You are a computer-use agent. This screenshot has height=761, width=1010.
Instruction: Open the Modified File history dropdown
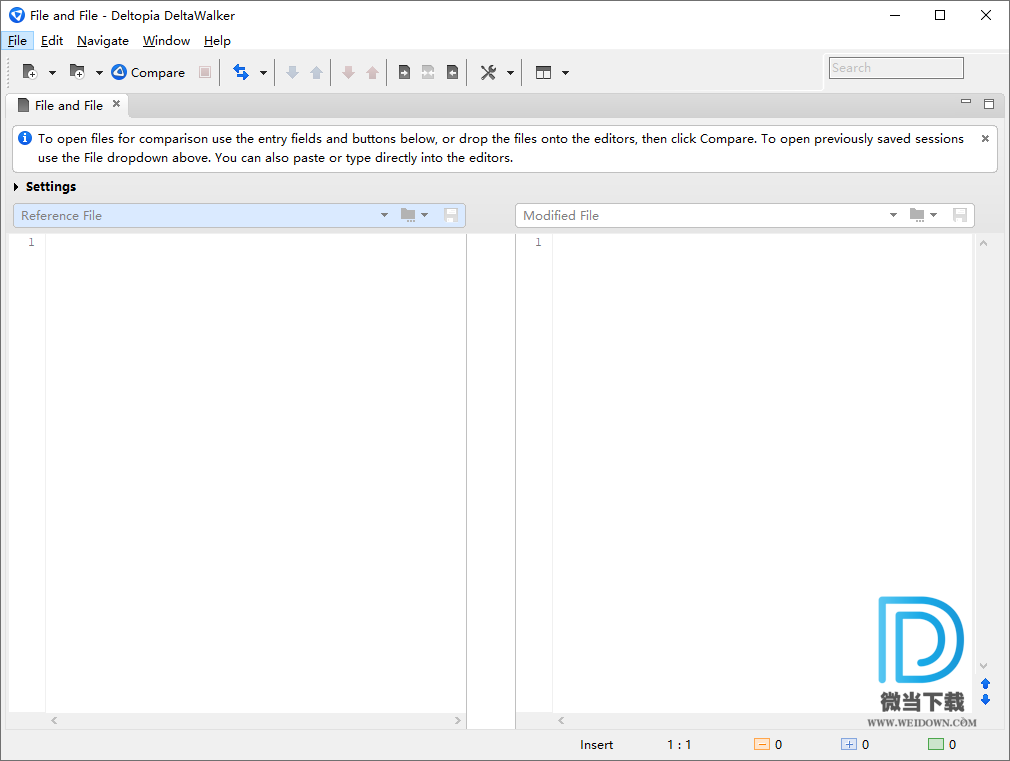click(893, 215)
